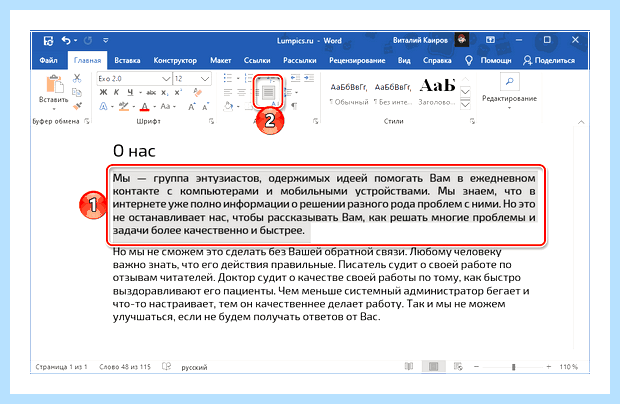Activate the Format Painter brush
Screen dimensions: 620x404
pyautogui.click(x=78, y=106)
